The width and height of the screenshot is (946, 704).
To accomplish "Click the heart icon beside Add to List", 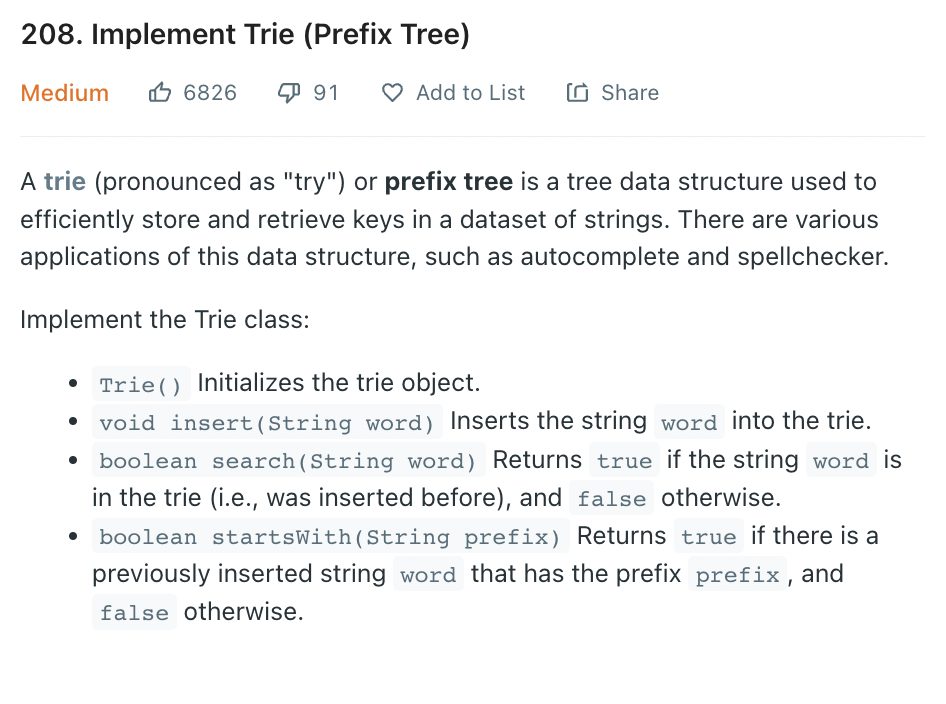I will 392,92.
